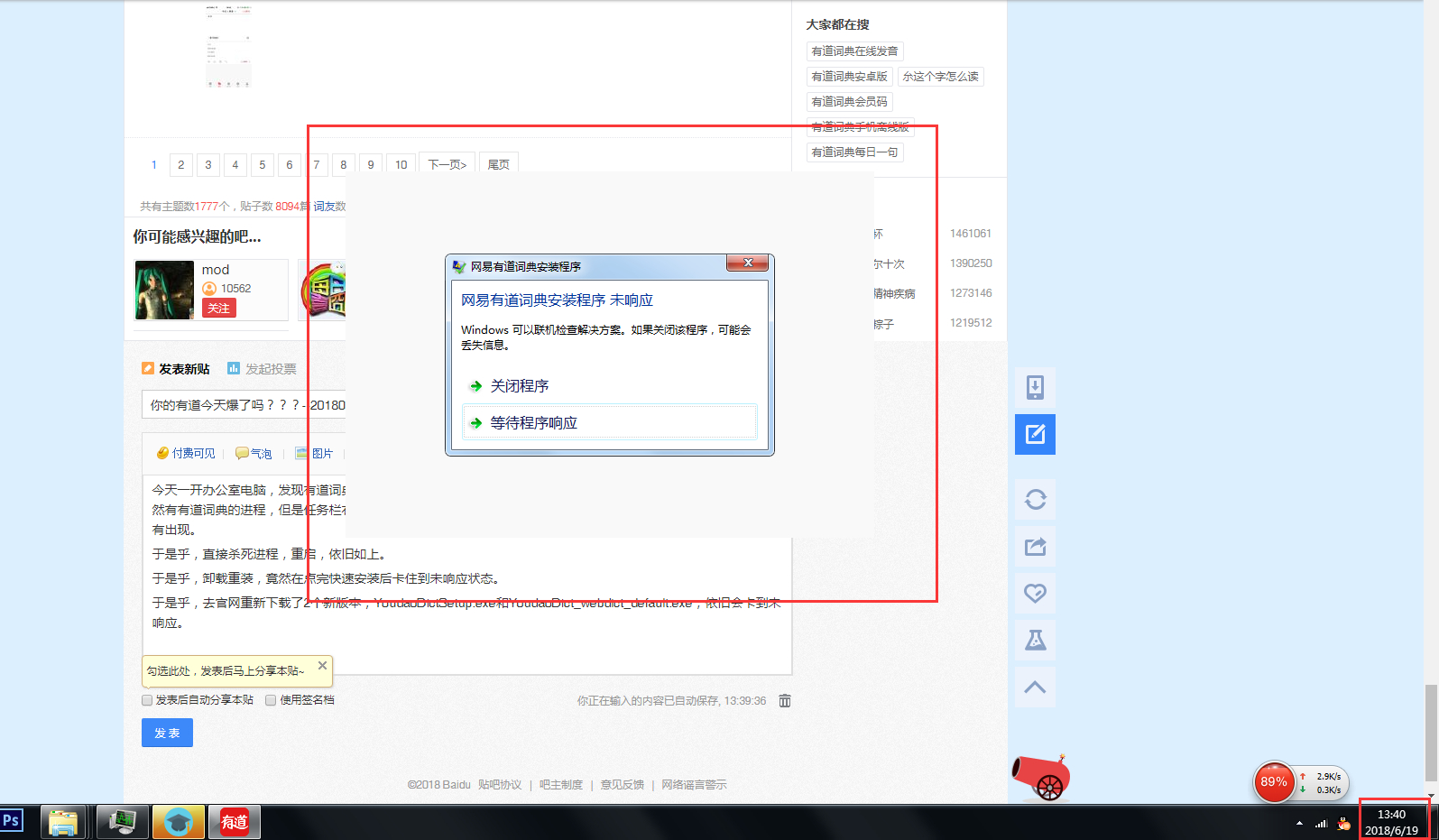Click the QQ penguin tray icon

pos(1344,823)
